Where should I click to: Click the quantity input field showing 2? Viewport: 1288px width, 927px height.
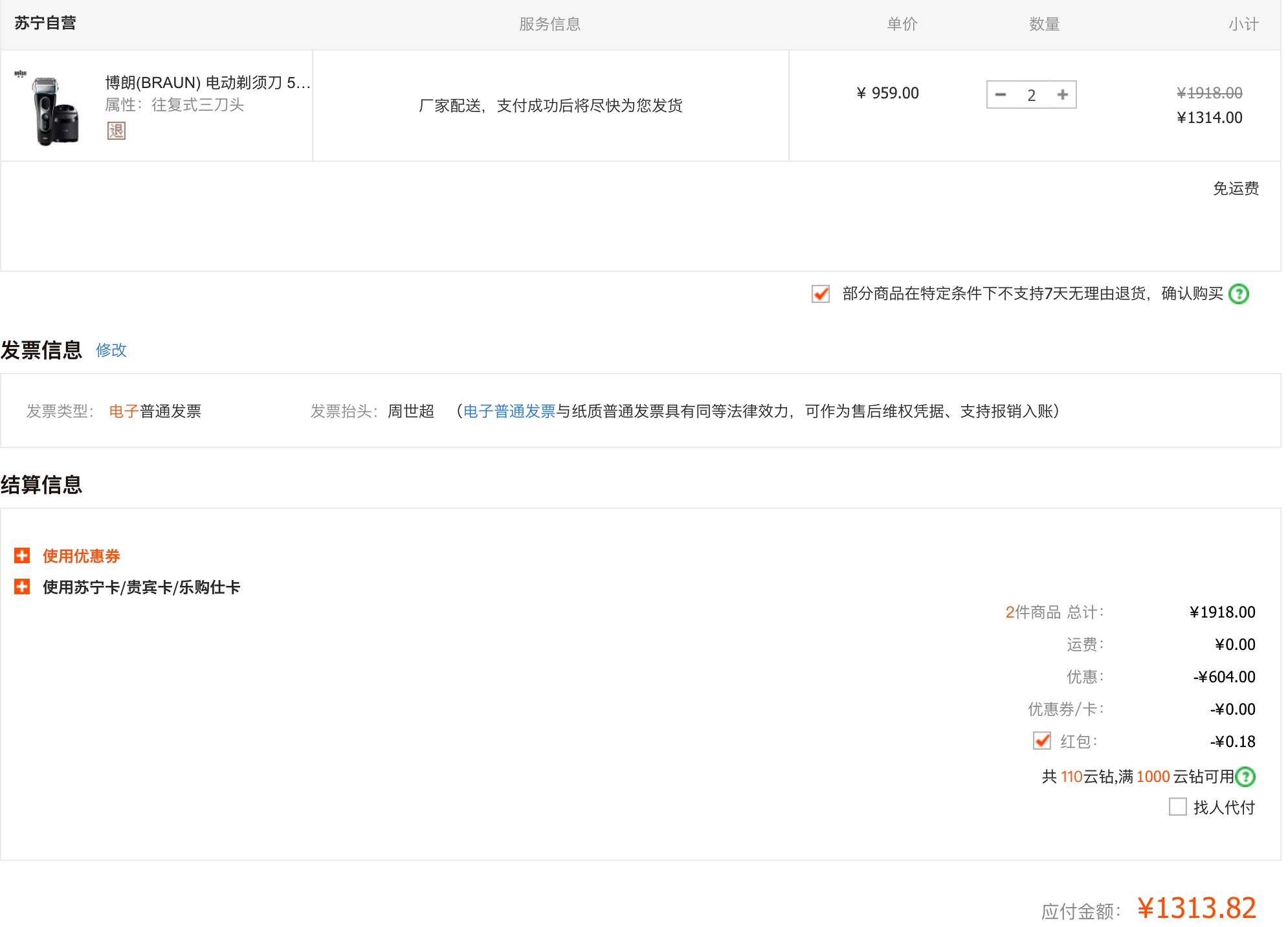point(1032,95)
